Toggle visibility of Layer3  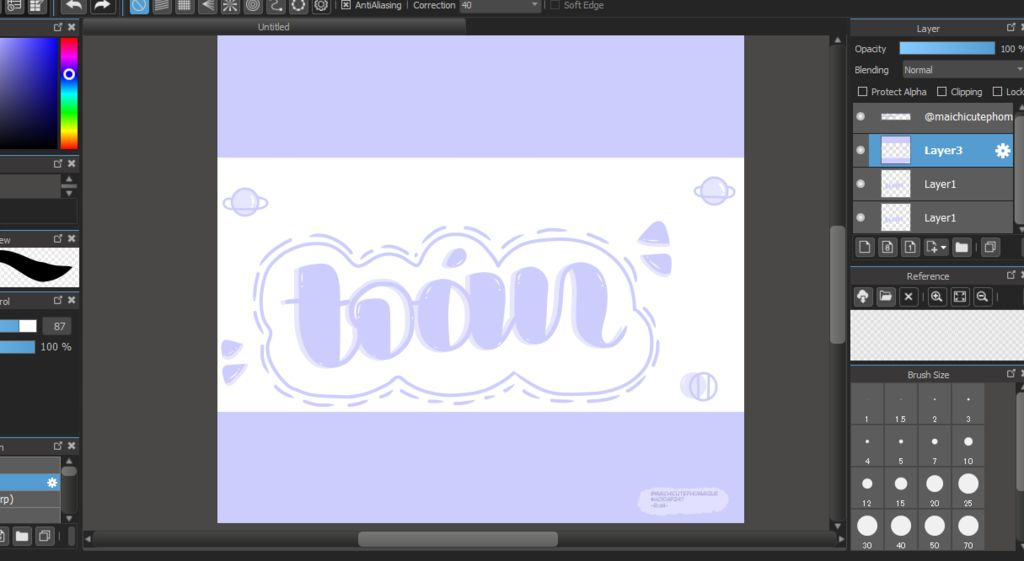point(861,150)
